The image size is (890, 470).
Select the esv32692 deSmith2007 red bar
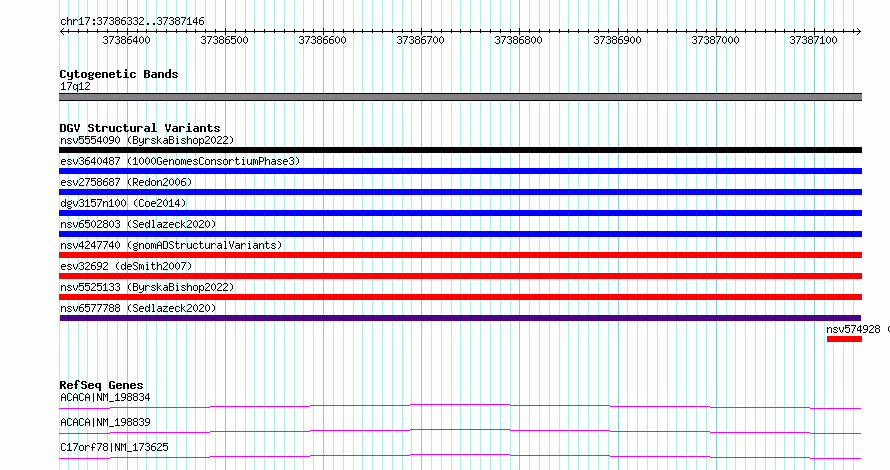pos(460,276)
